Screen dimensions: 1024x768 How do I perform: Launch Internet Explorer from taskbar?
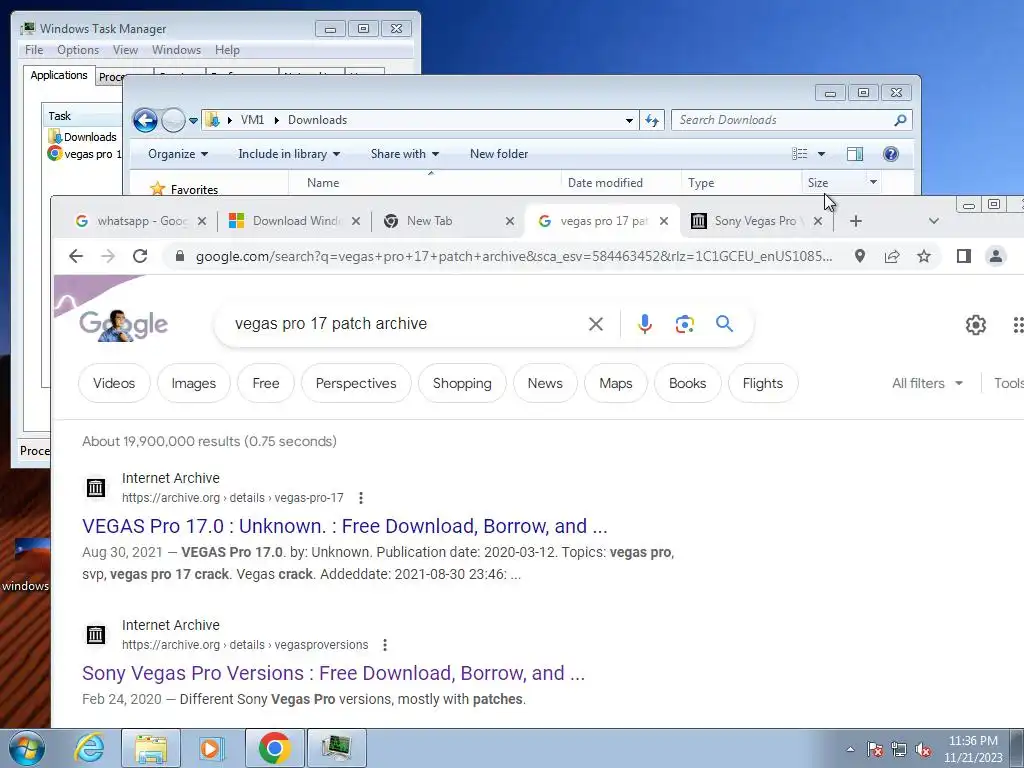(89, 748)
